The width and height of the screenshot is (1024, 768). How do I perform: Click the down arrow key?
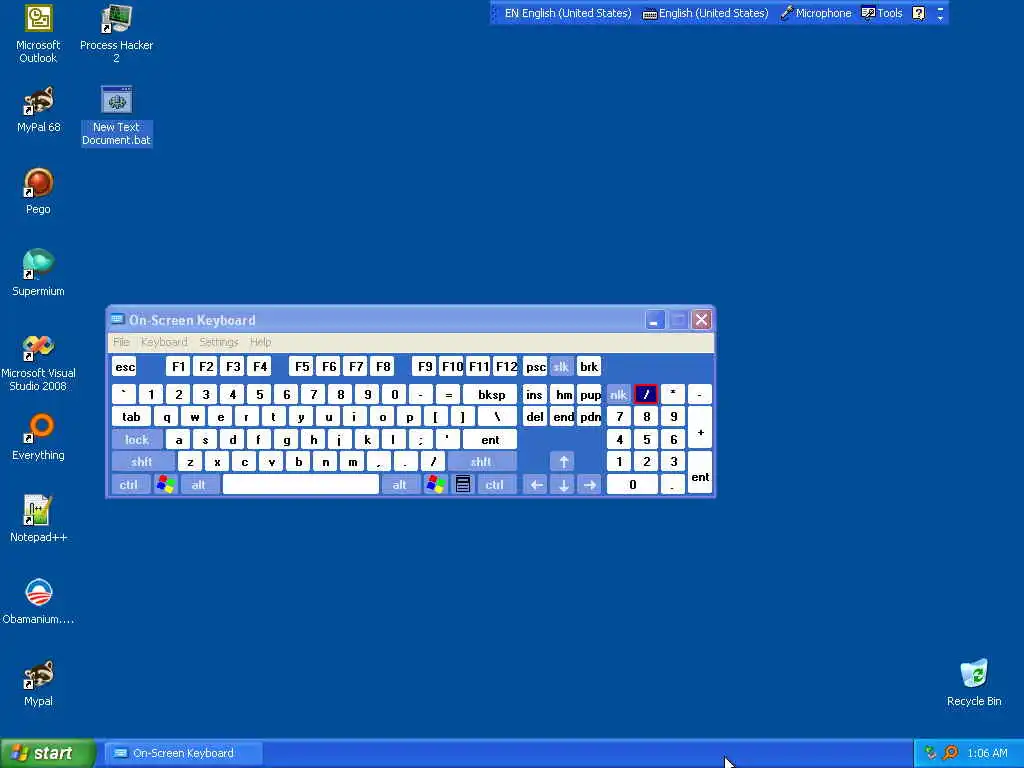pyautogui.click(x=563, y=485)
